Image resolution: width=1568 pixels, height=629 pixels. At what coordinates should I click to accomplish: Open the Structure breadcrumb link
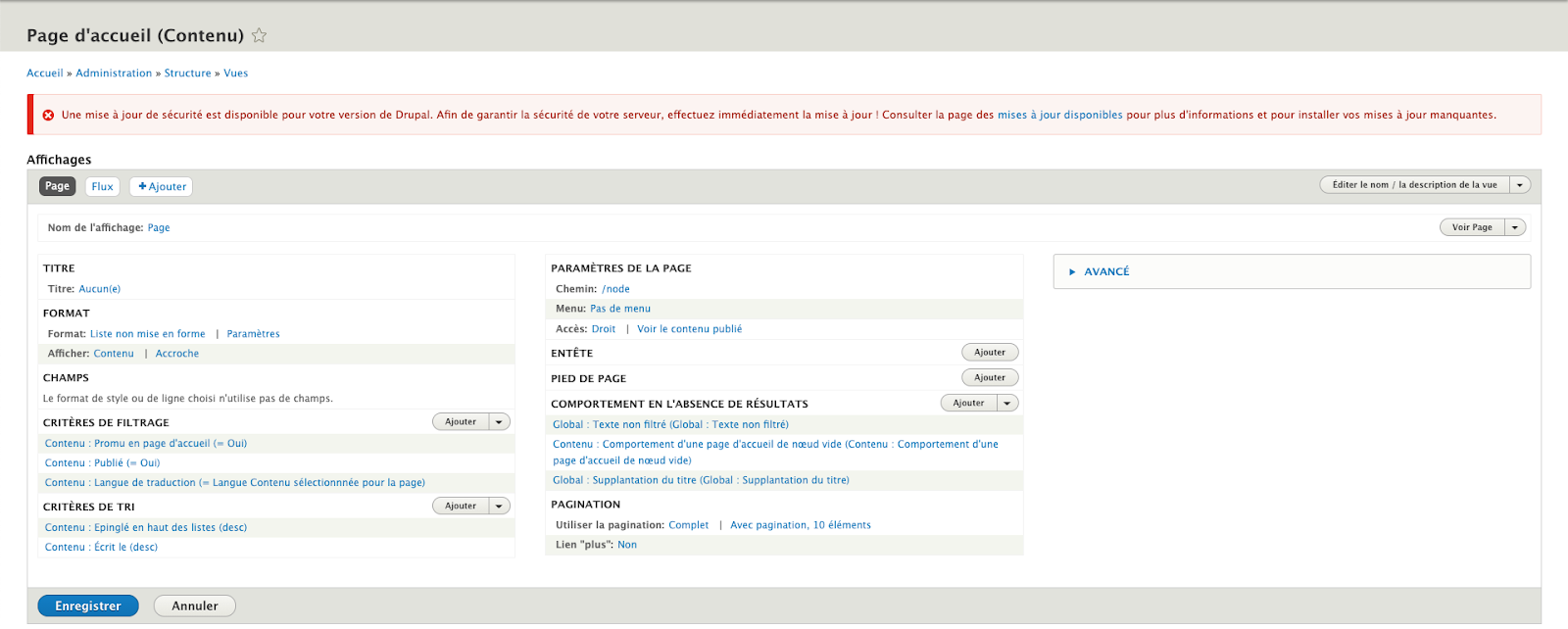[187, 73]
